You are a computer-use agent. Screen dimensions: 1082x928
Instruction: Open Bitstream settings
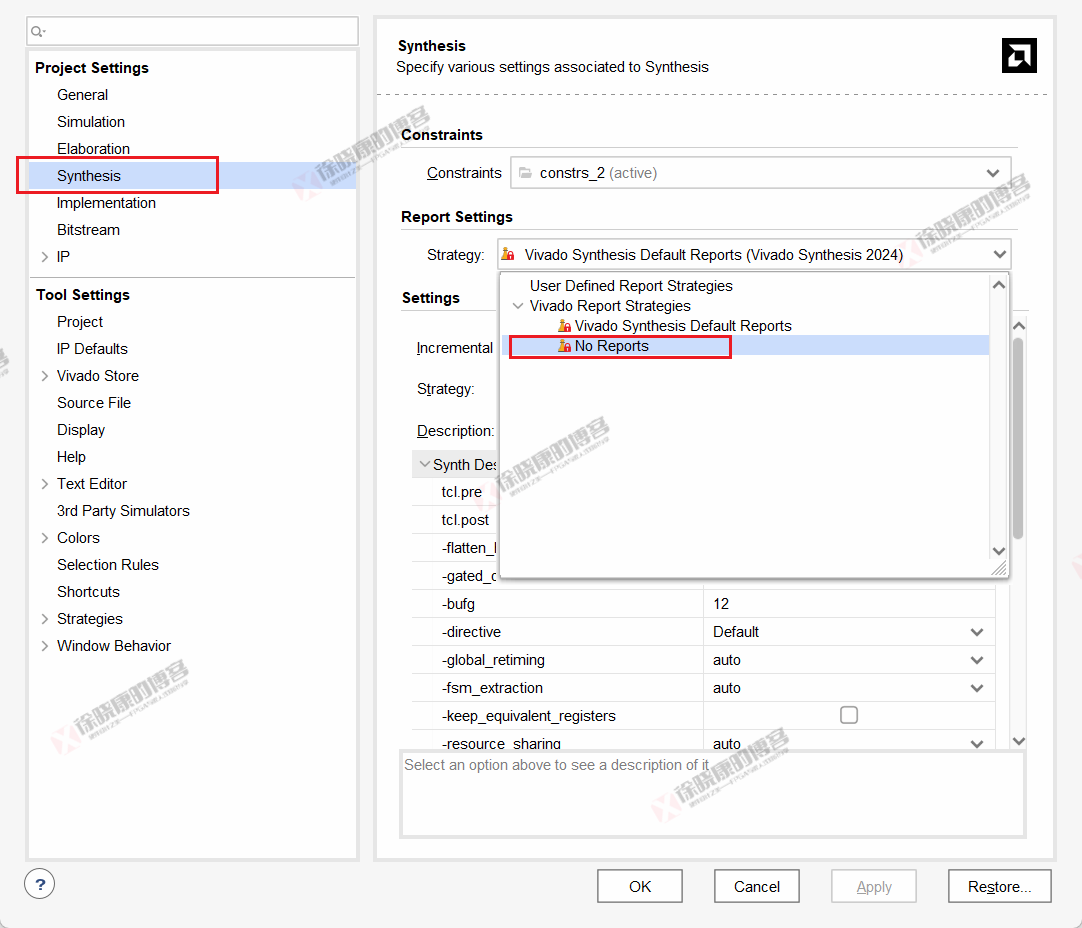(x=88, y=230)
